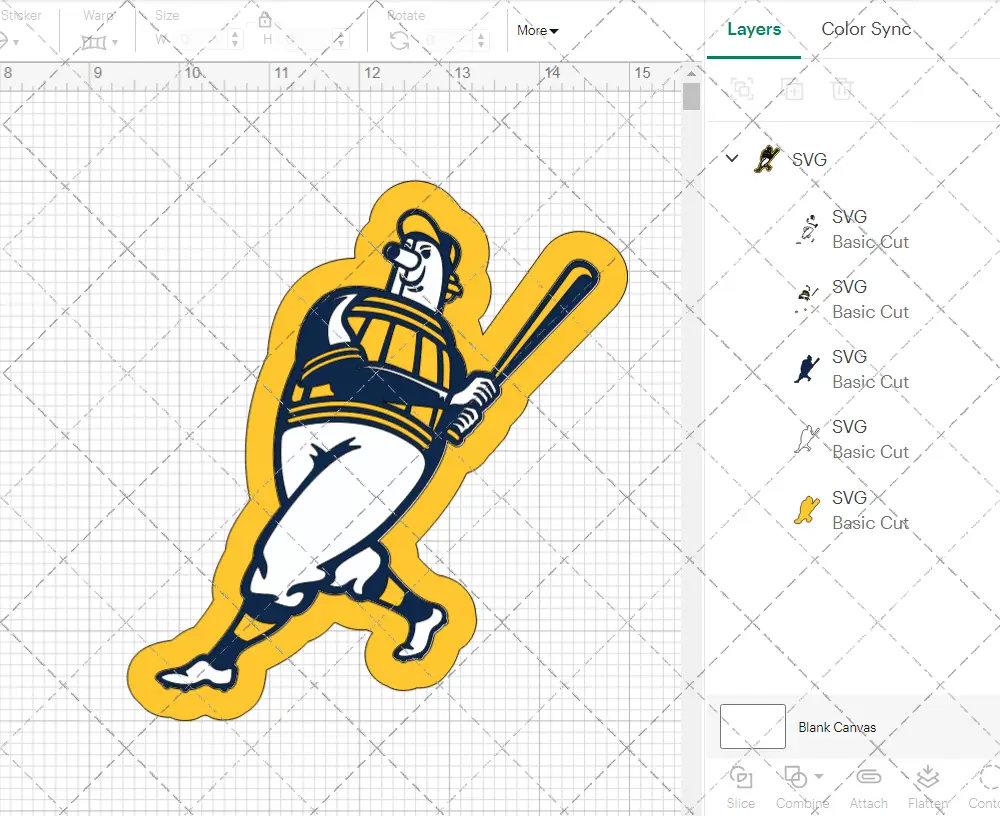Collapse the SVG group layer
The height and width of the screenshot is (816, 1000).
pos(732,158)
